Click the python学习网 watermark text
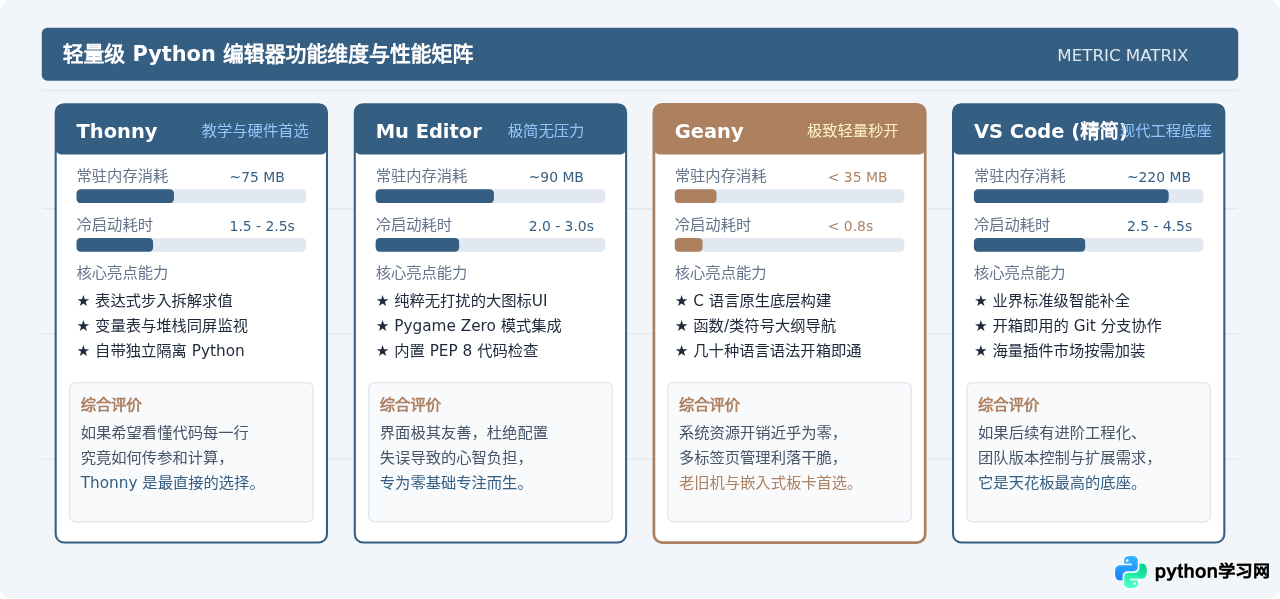 tap(1212, 572)
